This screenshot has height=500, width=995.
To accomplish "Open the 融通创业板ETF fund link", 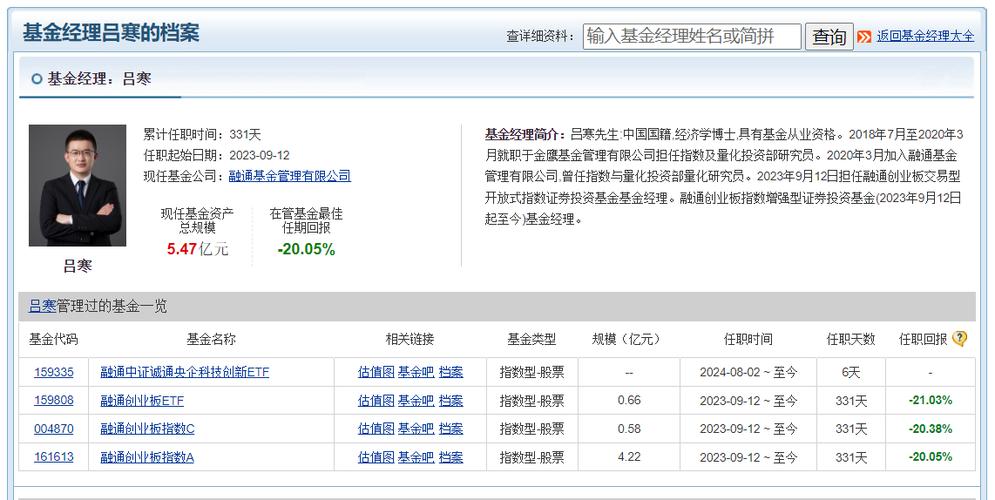I will 142,400.
